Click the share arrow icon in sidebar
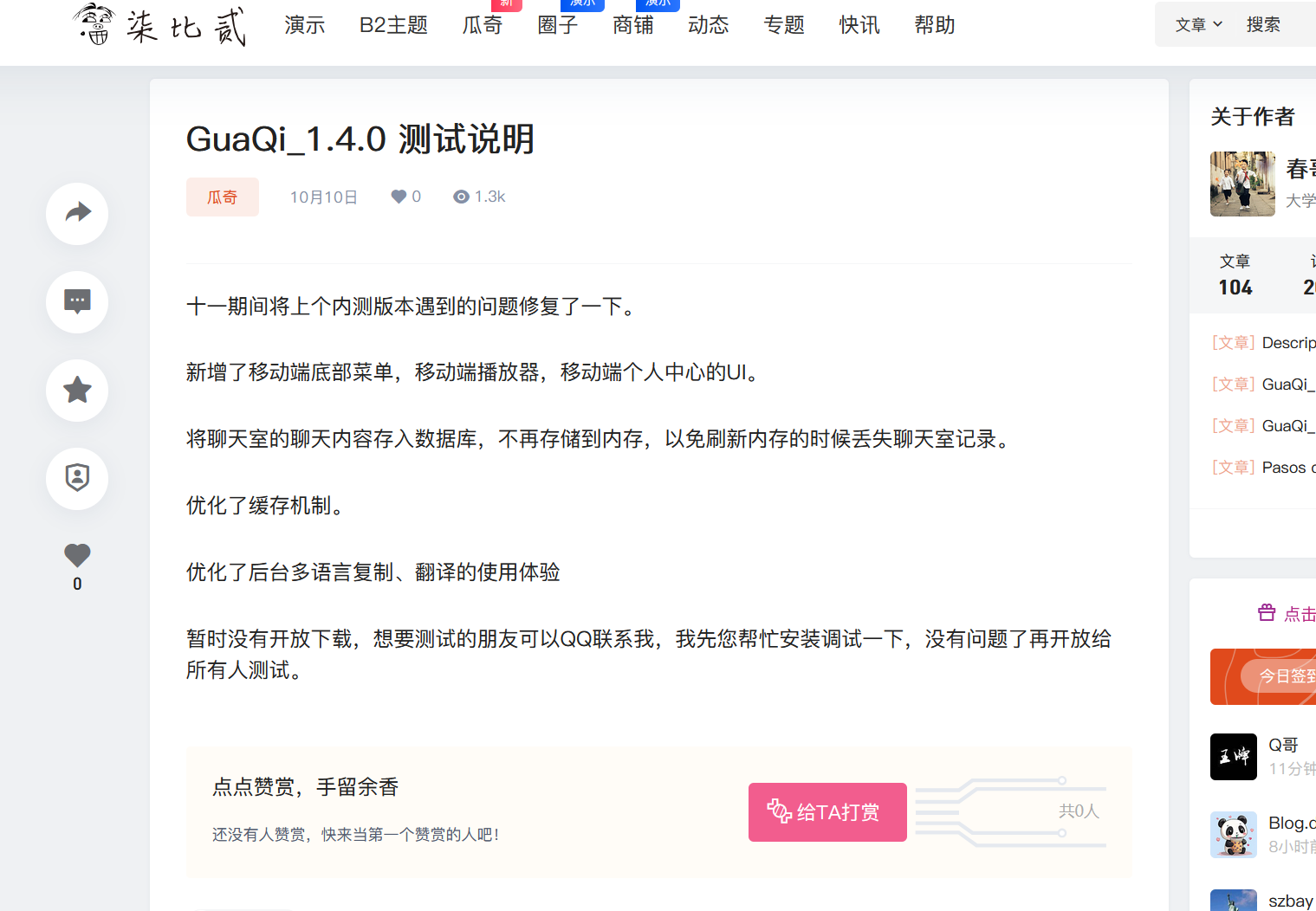 tap(77, 213)
